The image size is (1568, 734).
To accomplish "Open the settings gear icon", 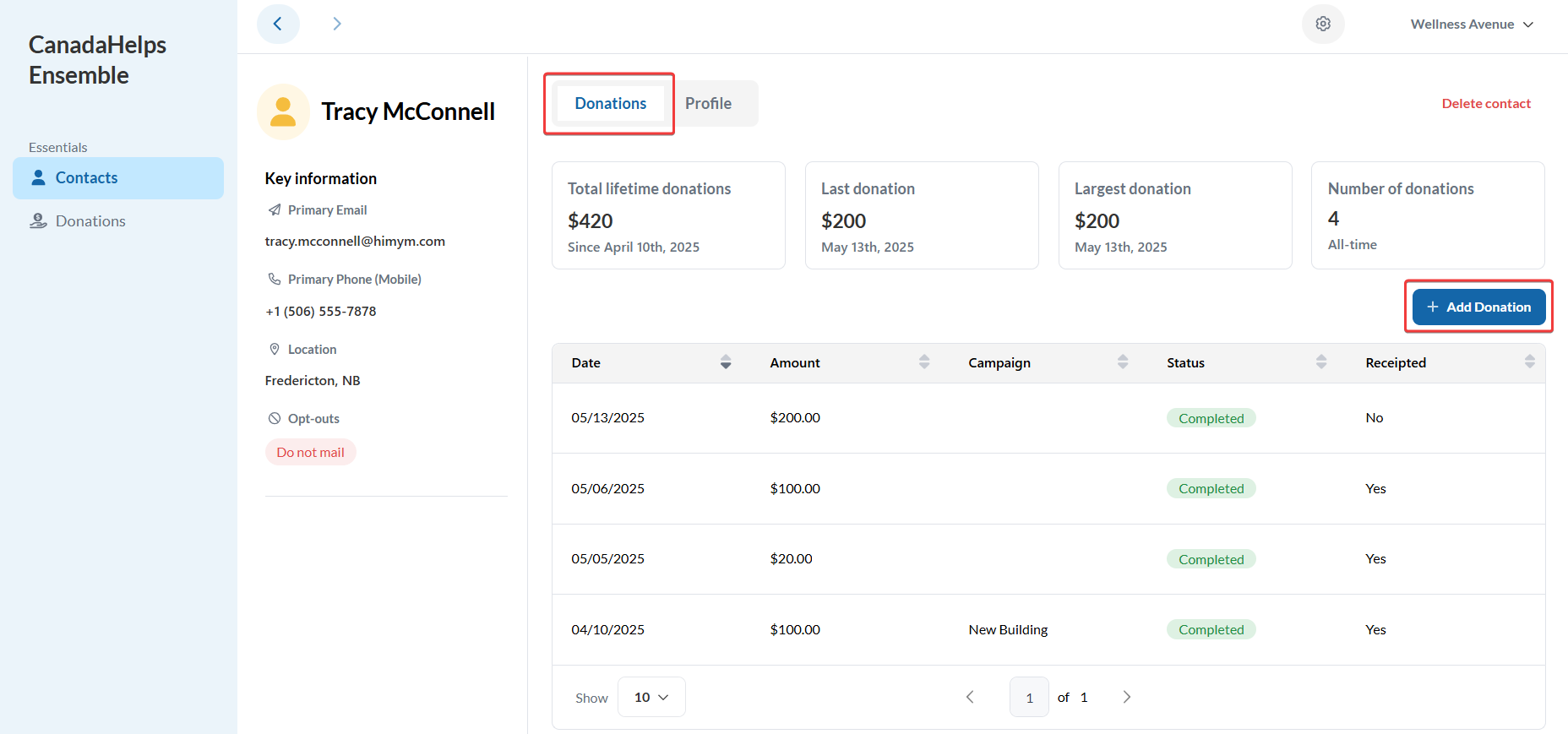I will 1323,24.
